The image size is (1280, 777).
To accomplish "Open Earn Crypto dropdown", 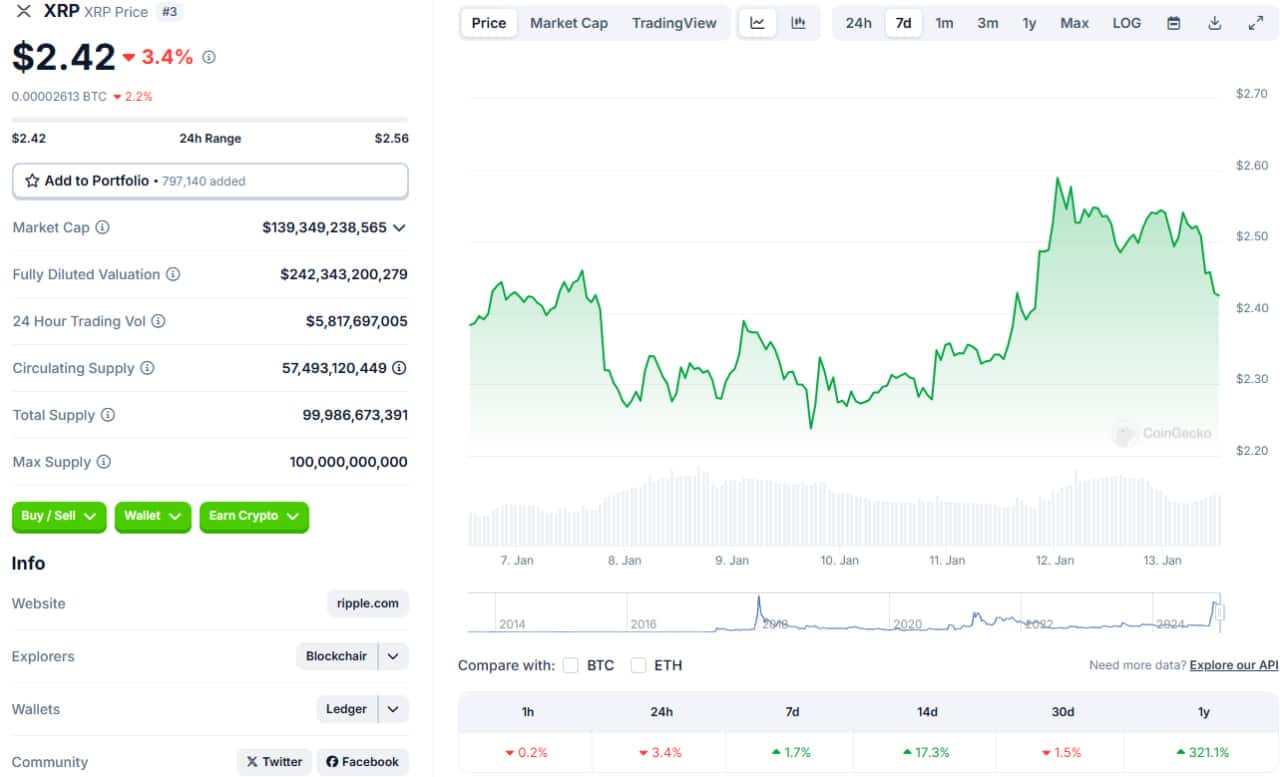I will pos(254,516).
